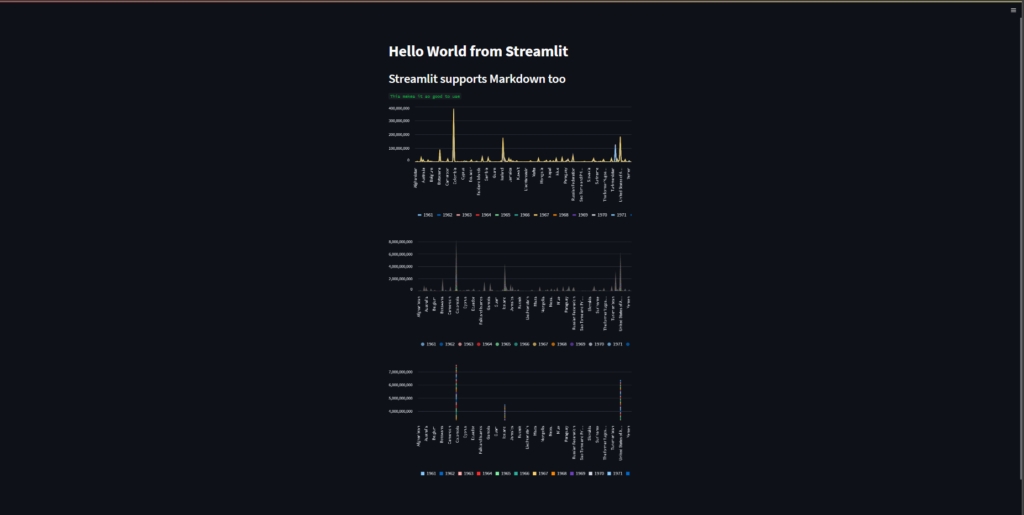Pick 1963 square in bar chart legend

460,473
